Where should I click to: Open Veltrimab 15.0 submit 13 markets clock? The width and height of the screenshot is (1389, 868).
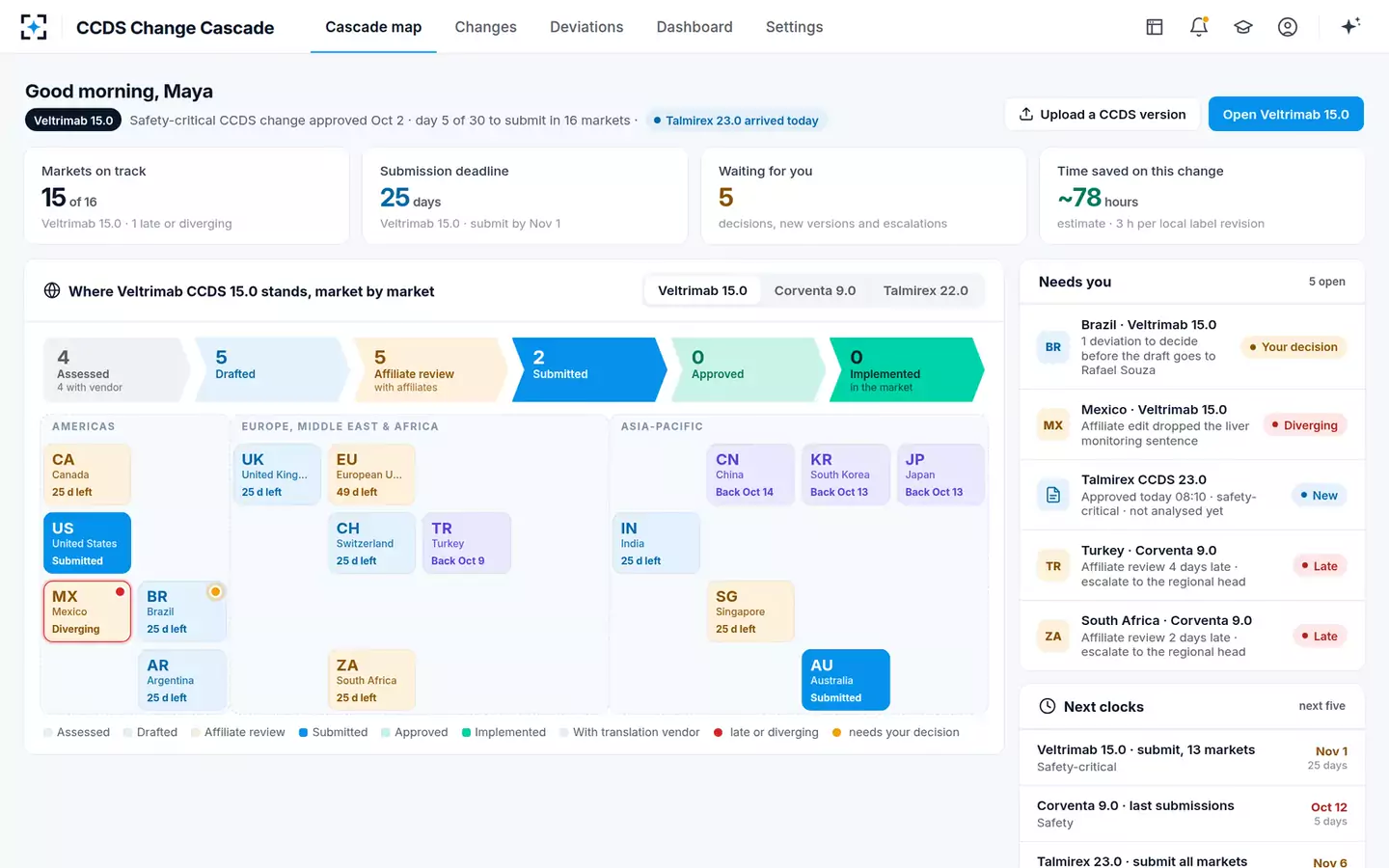coord(1192,758)
